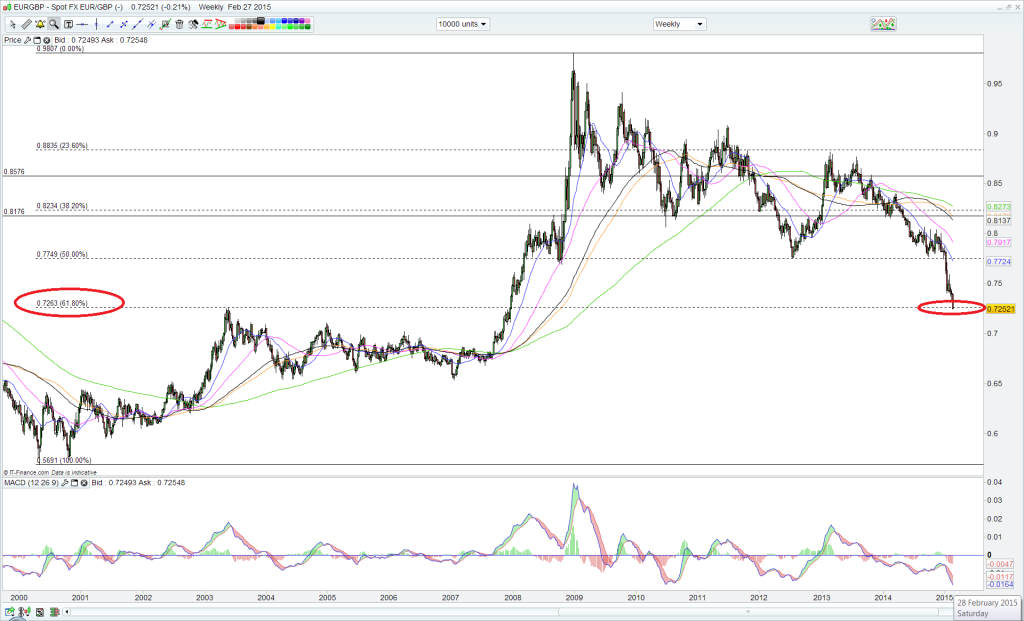Select the segment line drawing tool

pyautogui.click(x=110, y=24)
